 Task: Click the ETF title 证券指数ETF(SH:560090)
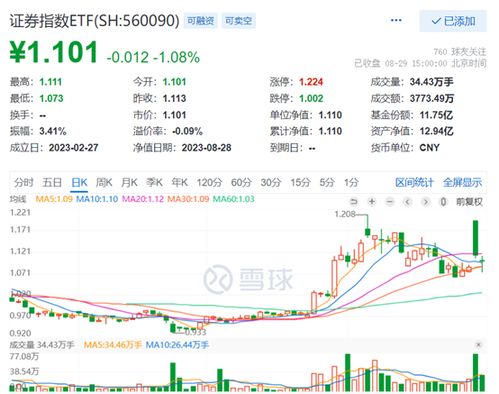point(94,21)
